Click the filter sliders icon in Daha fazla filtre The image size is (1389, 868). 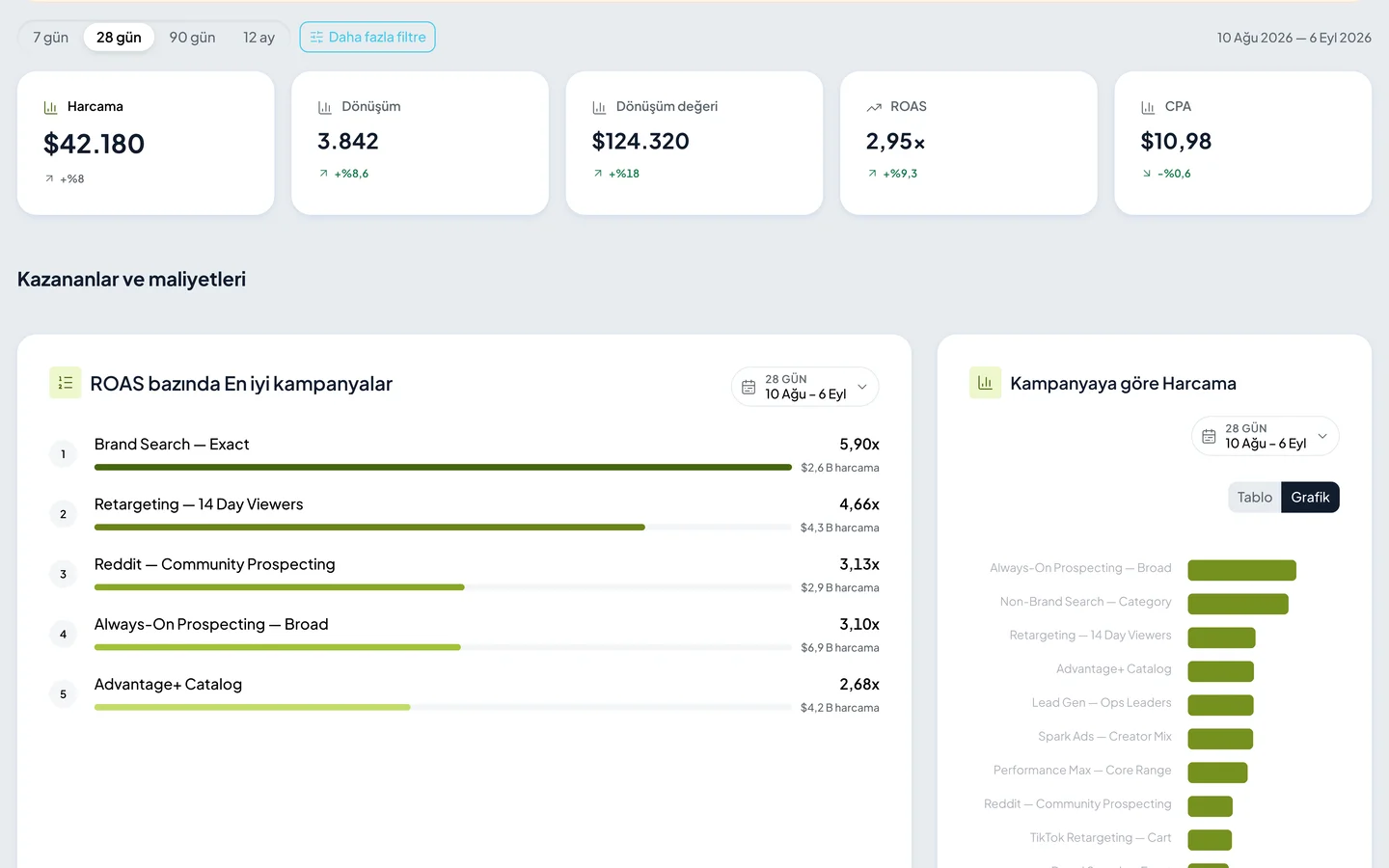(x=316, y=38)
